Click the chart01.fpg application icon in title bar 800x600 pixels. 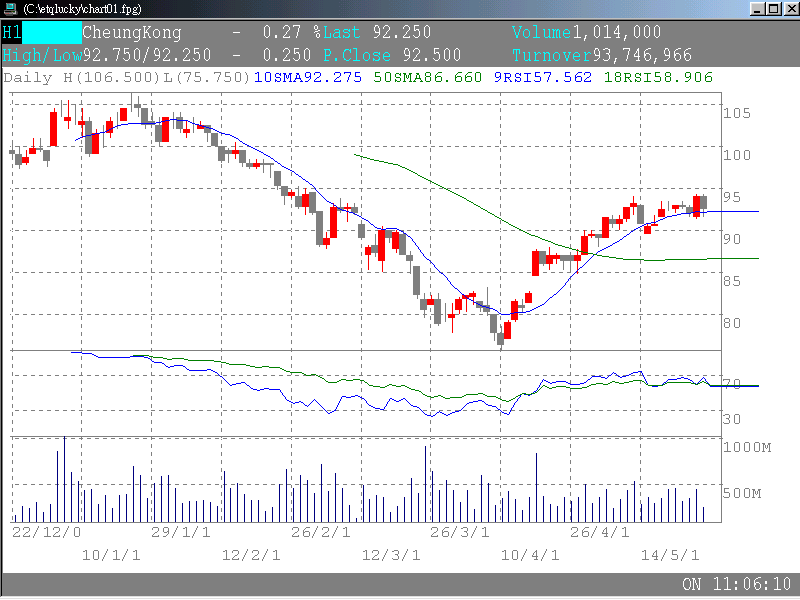click(x=10, y=8)
